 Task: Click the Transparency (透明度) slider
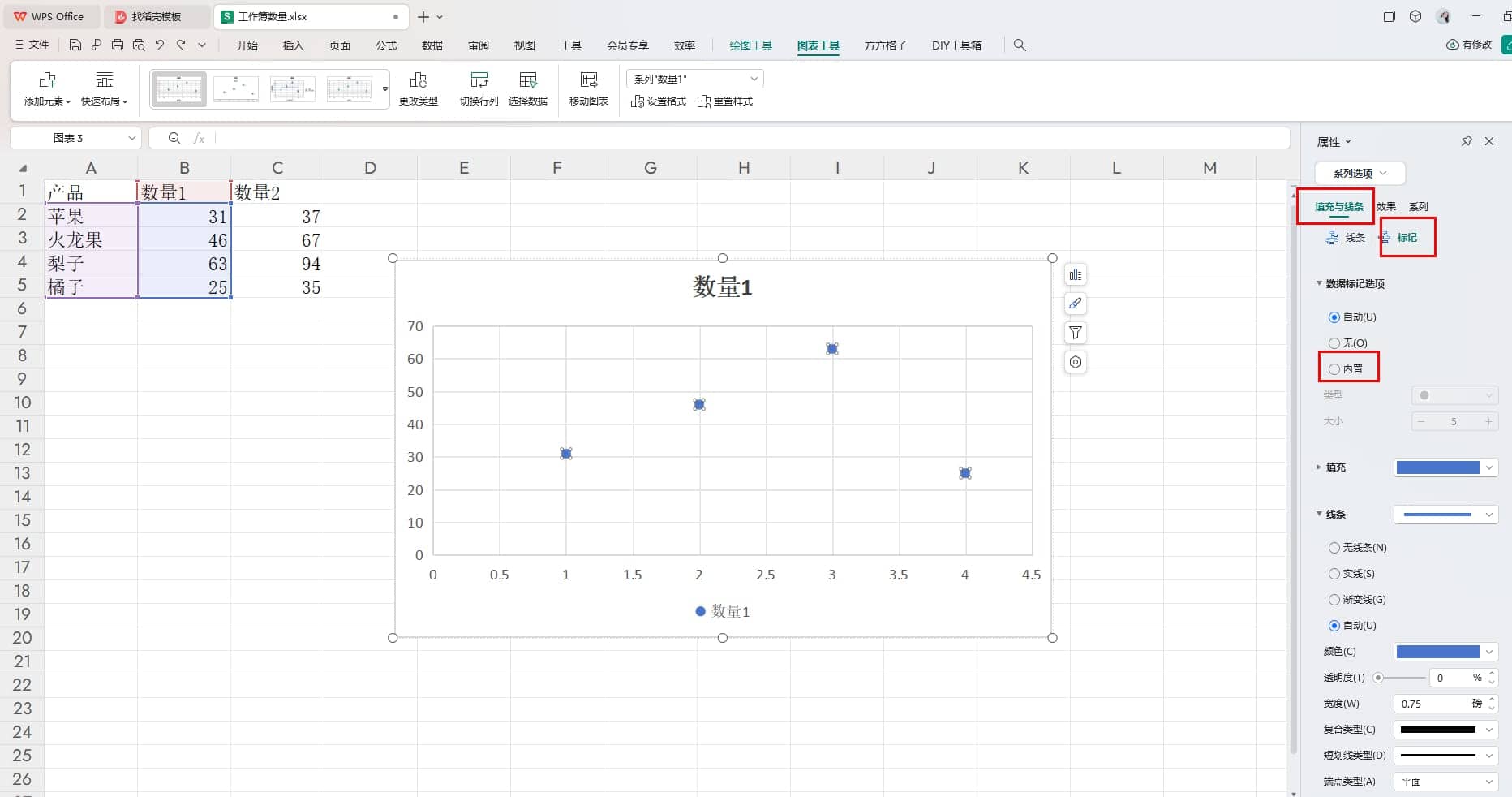(1401, 678)
